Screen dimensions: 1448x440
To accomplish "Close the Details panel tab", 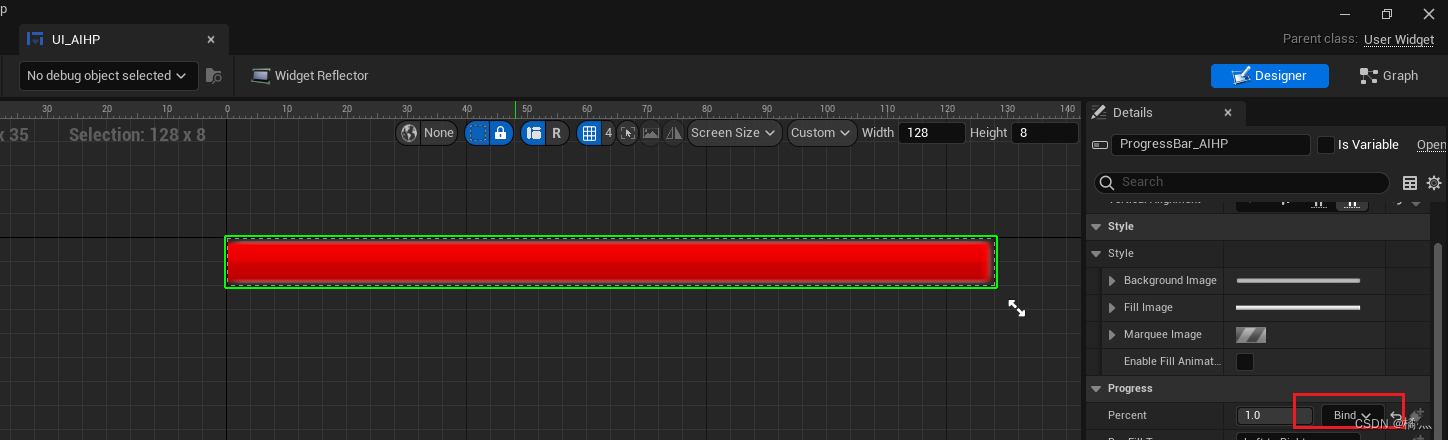I will [1228, 112].
